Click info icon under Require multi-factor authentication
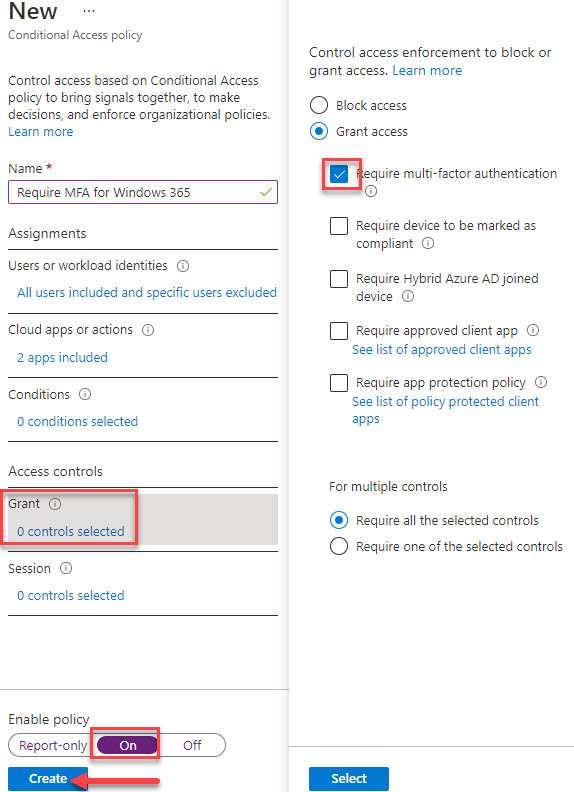 click(371, 191)
